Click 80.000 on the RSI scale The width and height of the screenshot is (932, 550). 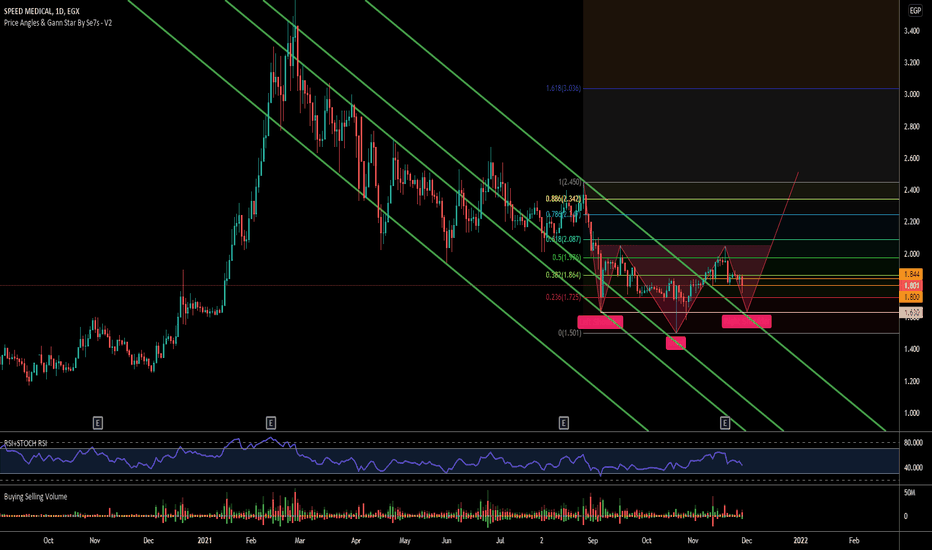[913, 443]
